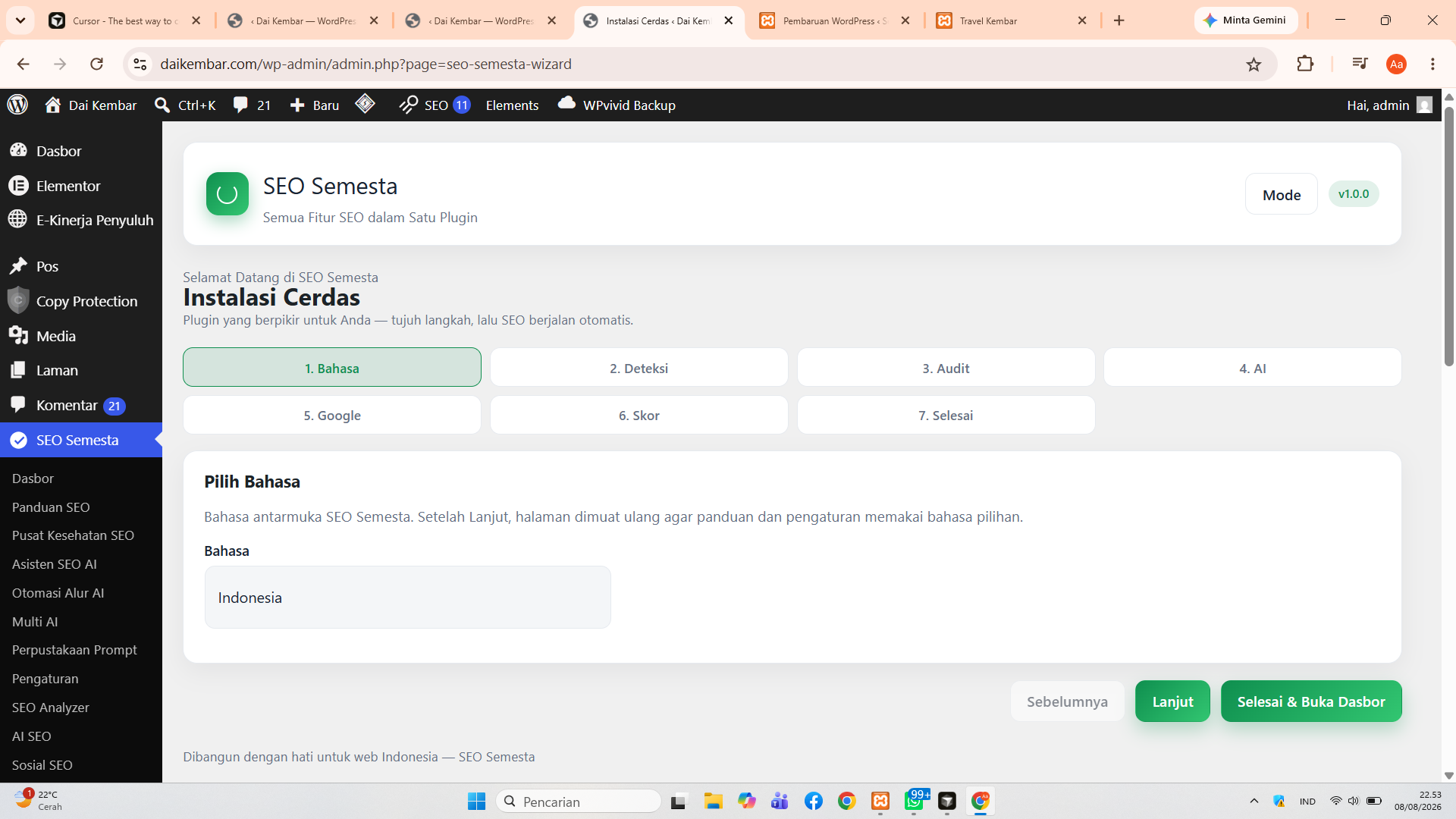Open the Windows Start menu
The image size is (1456, 819).
point(476,801)
